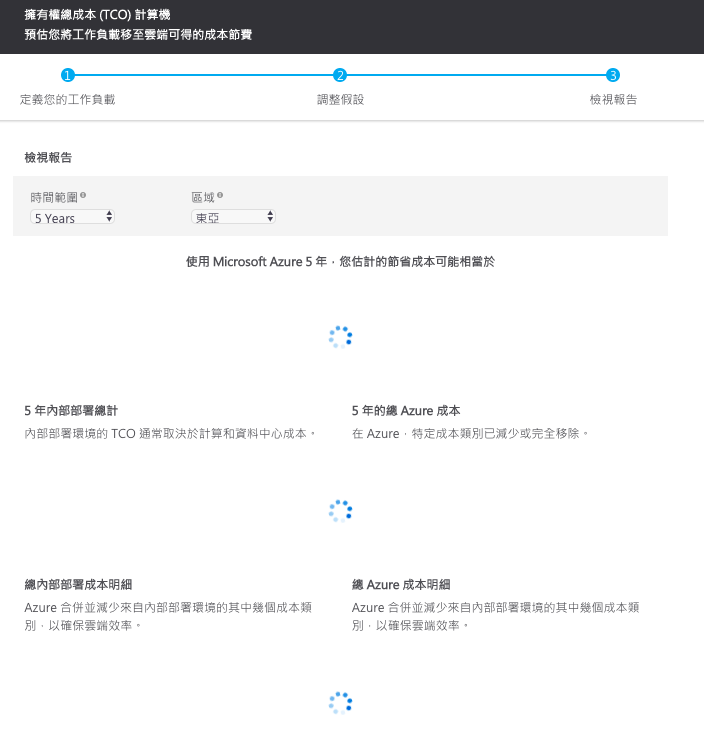The height and width of the screenshot is (730, 704).
Task: Click the 擁有權總成本 (TCO) 計算機 title
Action: coord(97,14)
